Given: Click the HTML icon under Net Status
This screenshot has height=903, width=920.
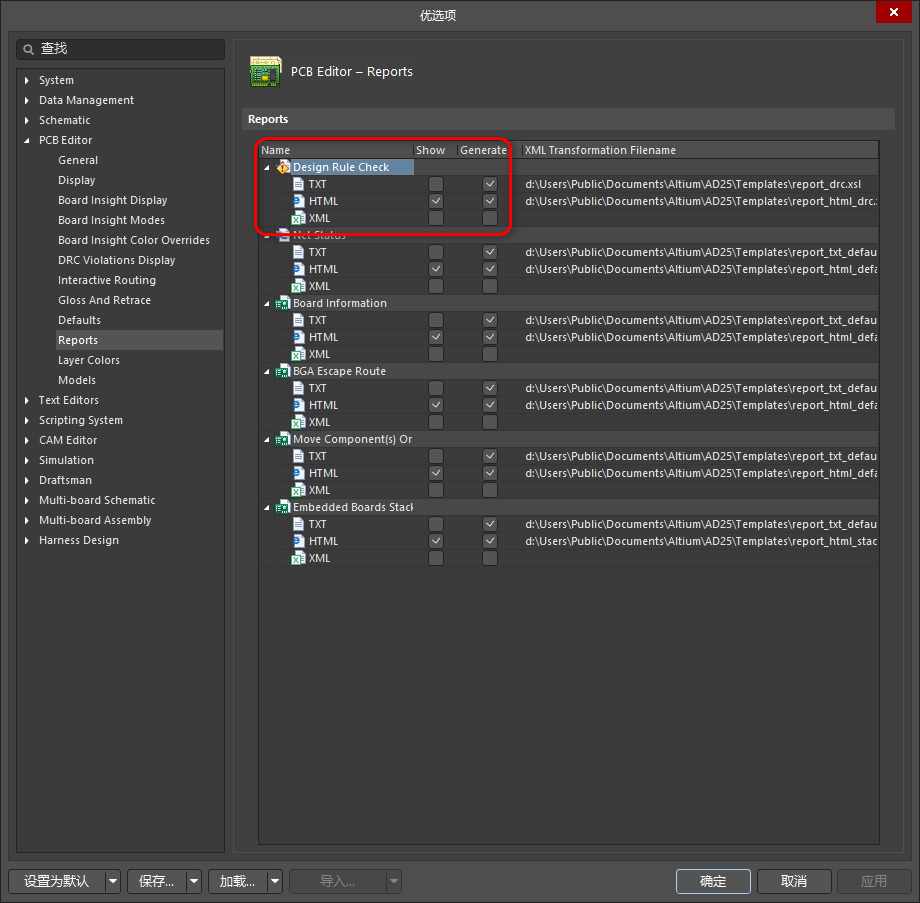Looking at the screenshot, I should click(299, 269).
